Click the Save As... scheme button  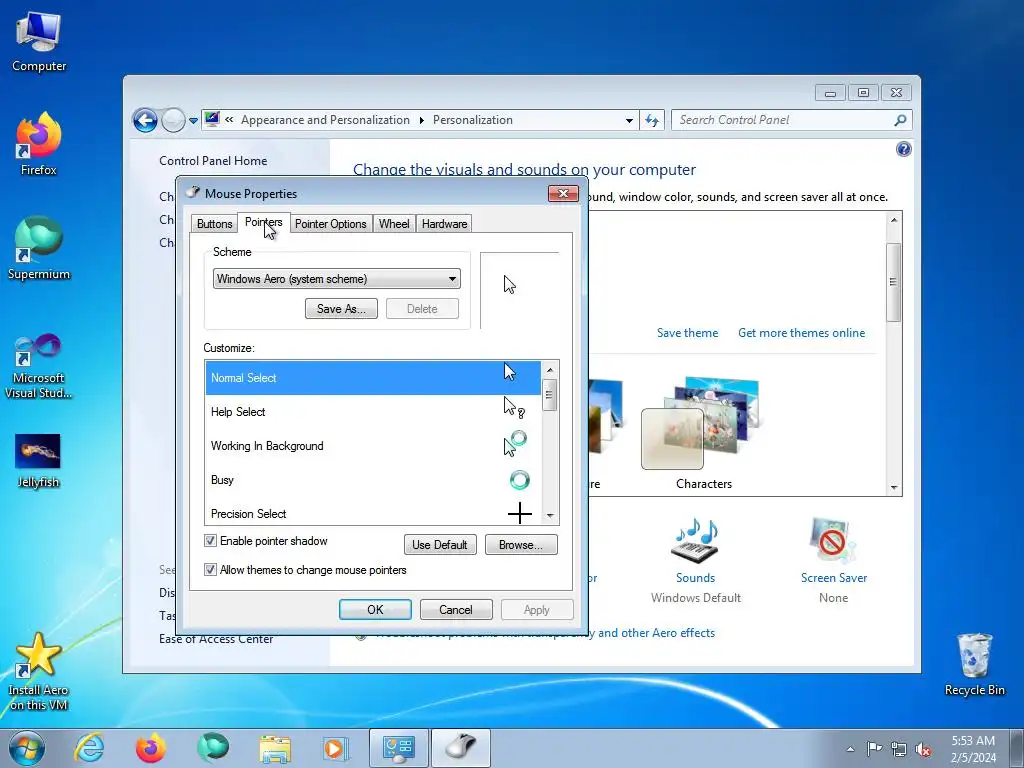[341, 309]
